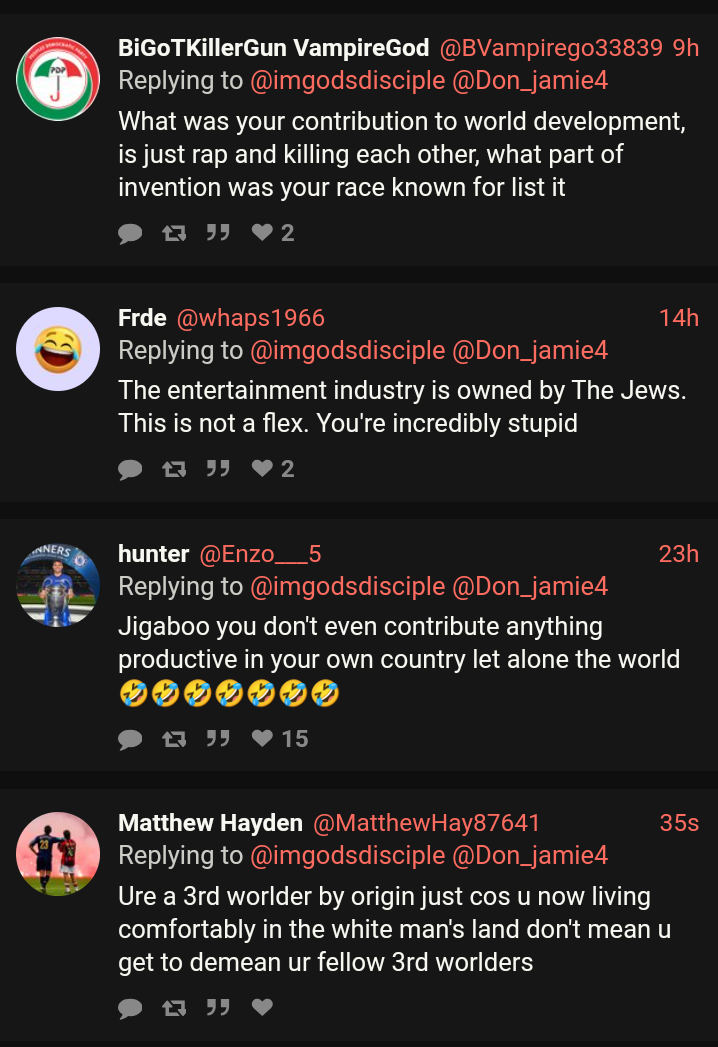The width and height of the screenshot is (718, 1047).
Task: Click @imgodsdisciple mention in hunter's reply
Action: [347, 586]
